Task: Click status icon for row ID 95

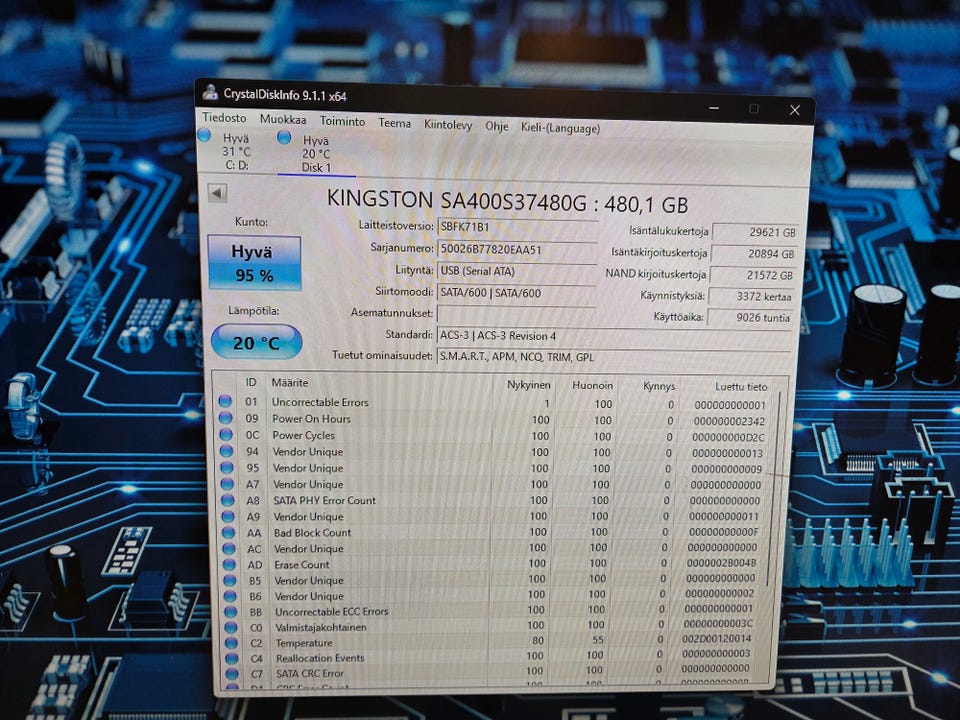Action: [227, 467]
